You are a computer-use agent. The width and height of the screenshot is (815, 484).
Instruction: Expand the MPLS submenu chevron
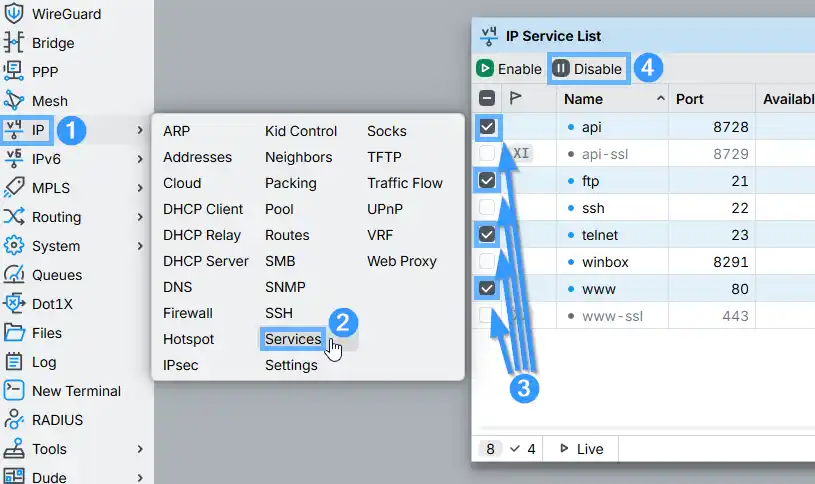[x=140, y=188]
